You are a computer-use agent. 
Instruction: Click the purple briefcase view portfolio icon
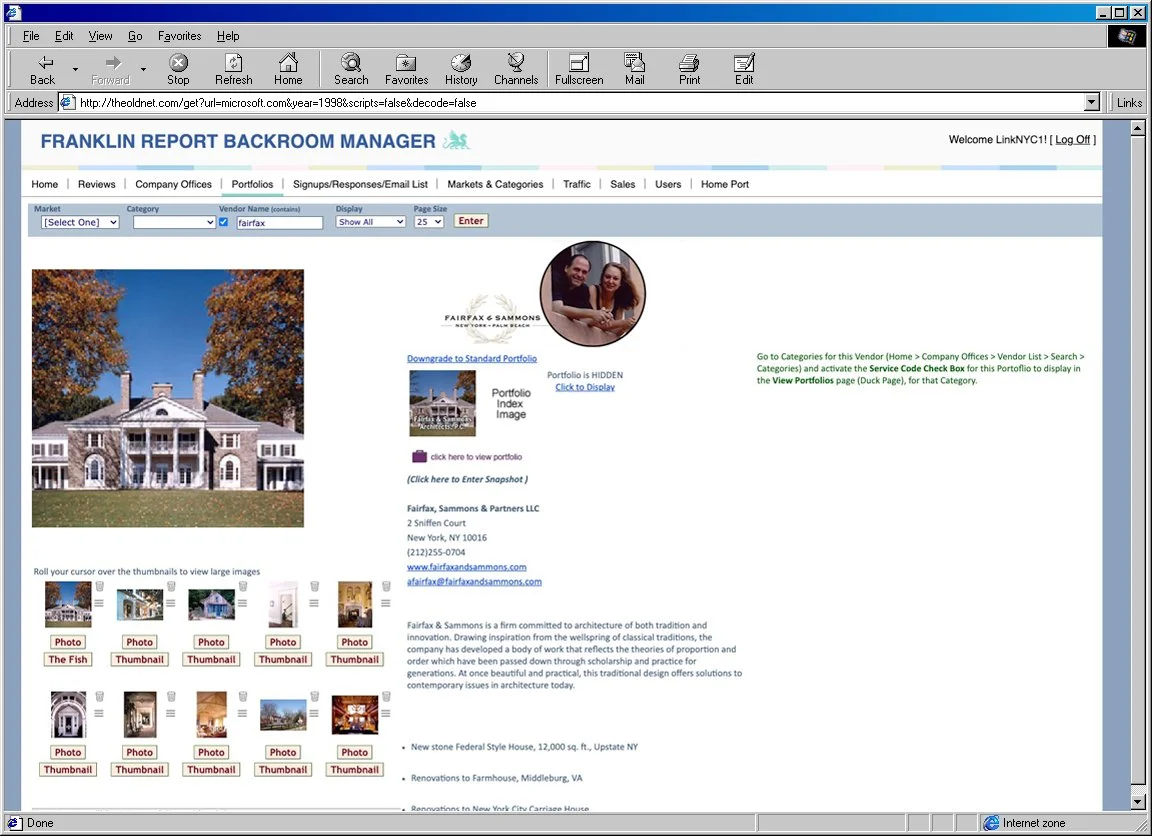tap(419, 456)
